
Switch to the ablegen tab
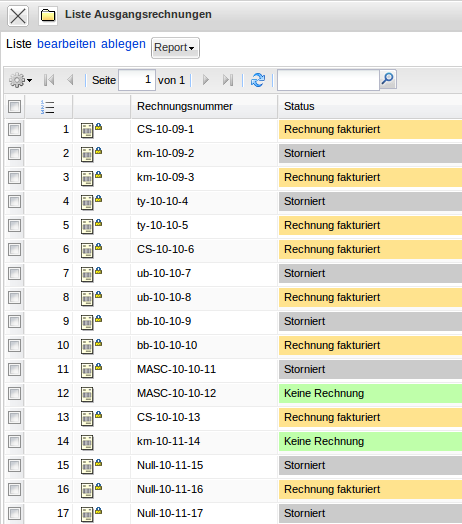click(x=123, y=44)
